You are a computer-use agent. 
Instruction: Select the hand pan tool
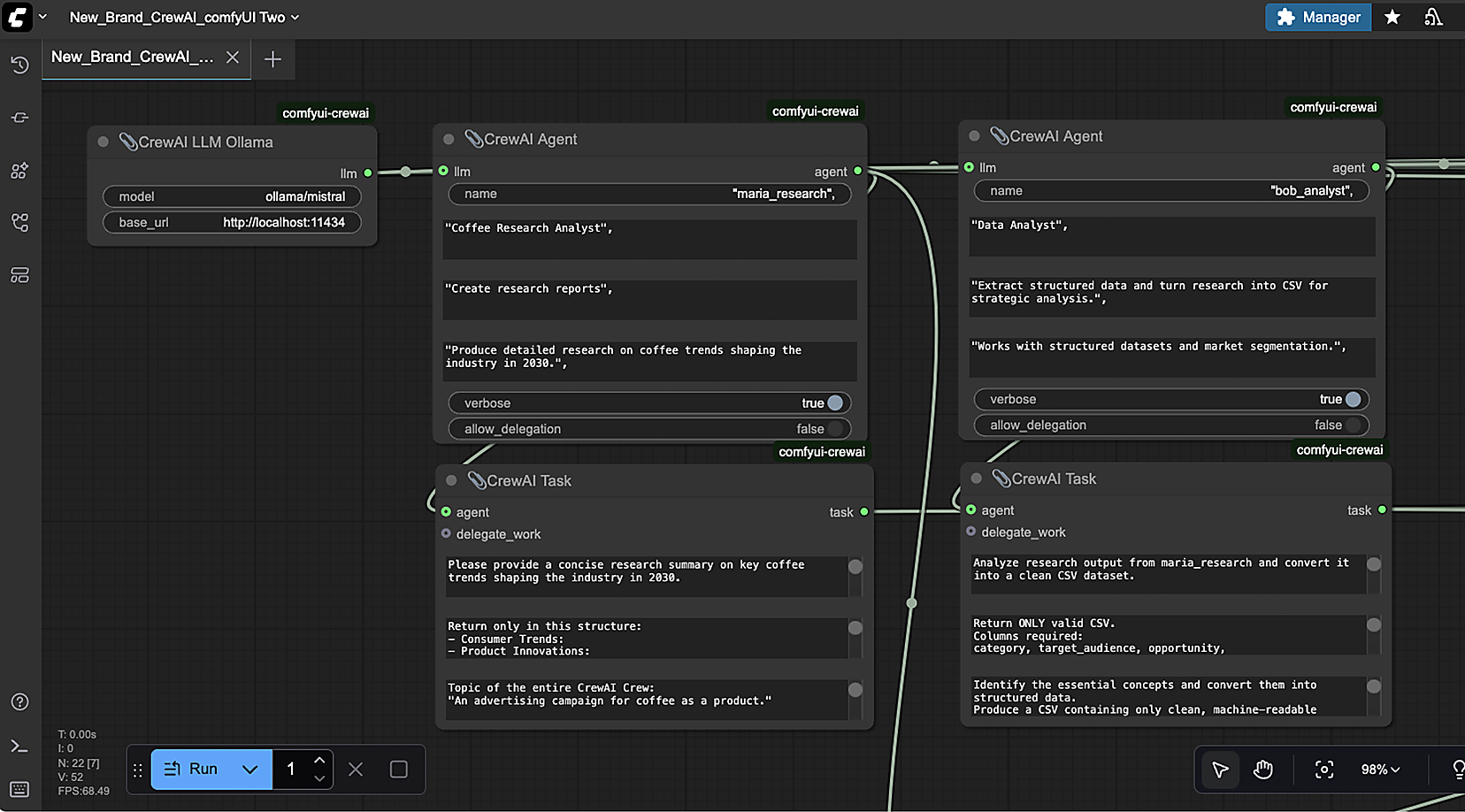coord(1262,770)
